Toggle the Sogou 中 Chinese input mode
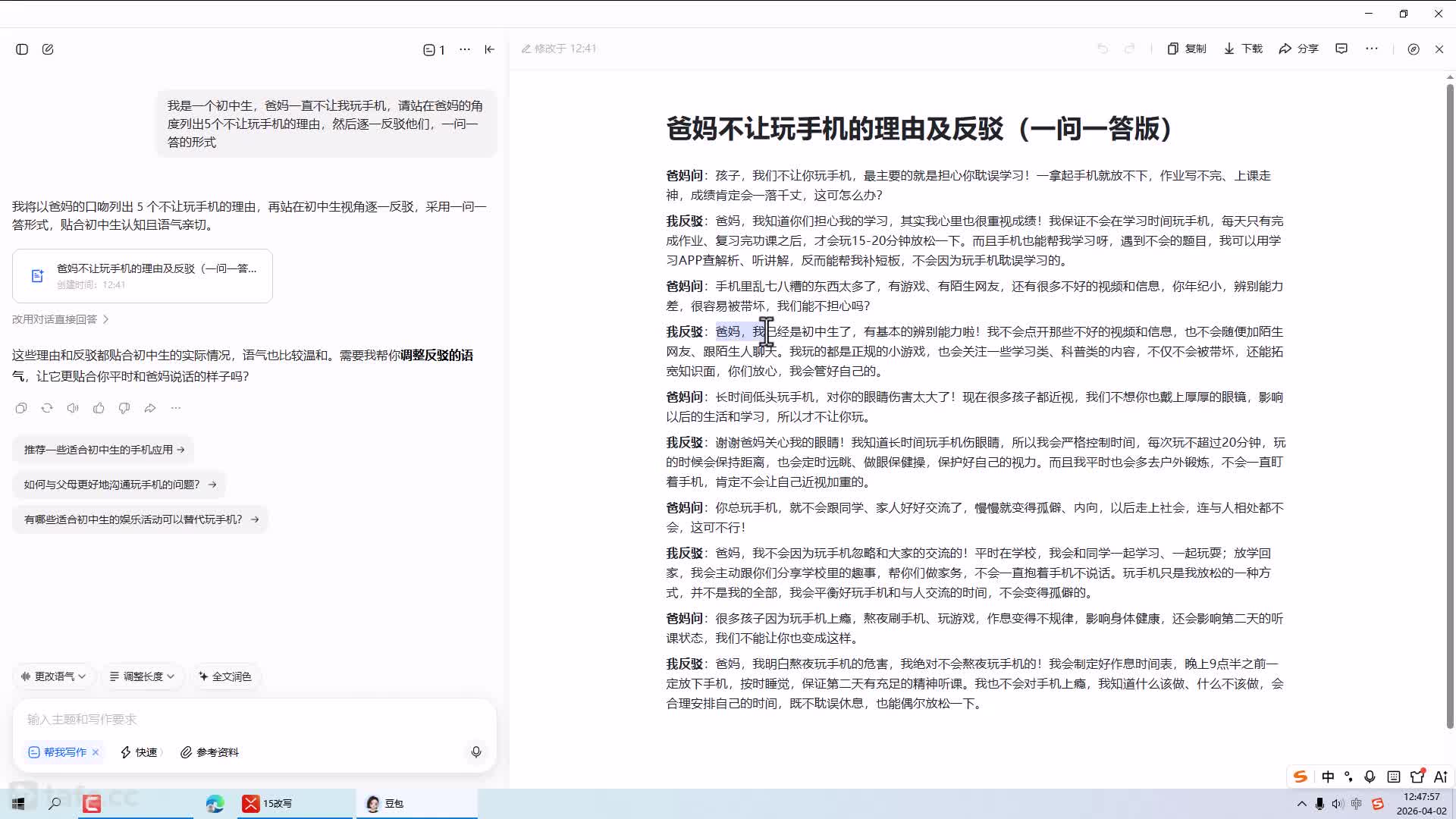Screen dimensions: 1456x819 click(1328, 777)
